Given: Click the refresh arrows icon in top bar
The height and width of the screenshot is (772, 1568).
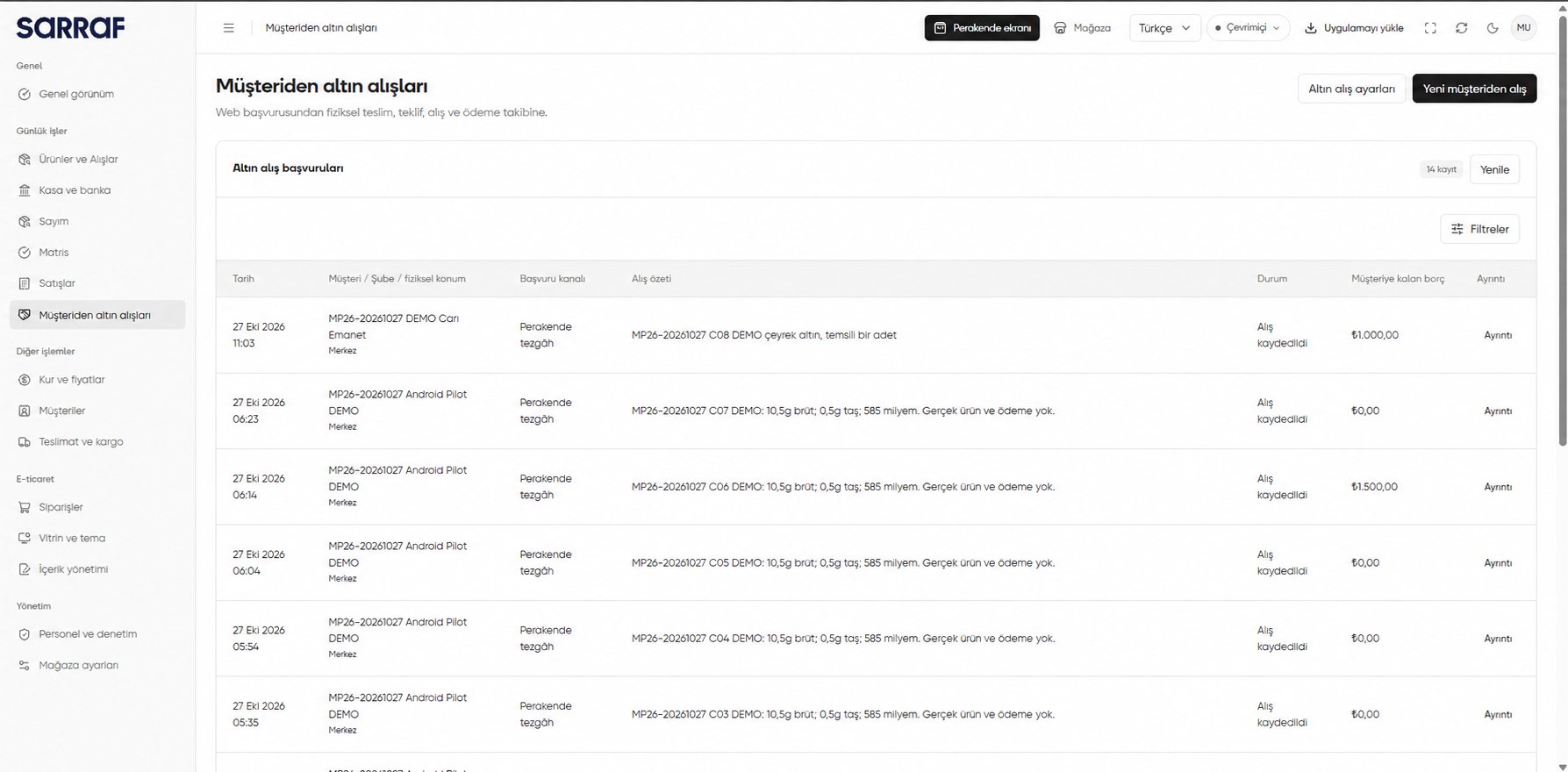Looking at the screenshot, I should 1461,28.
